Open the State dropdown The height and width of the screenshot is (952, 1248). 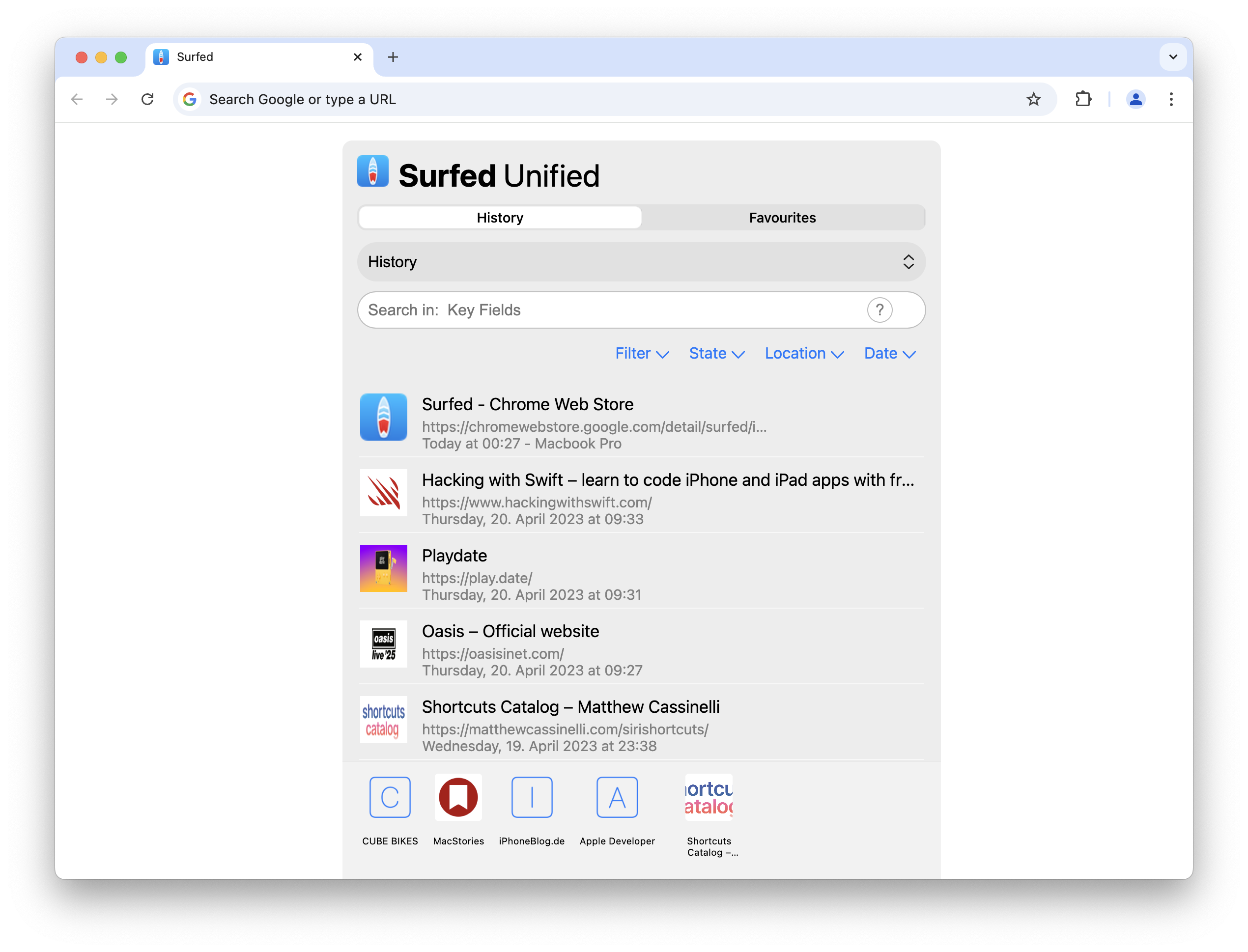point(716,354)
